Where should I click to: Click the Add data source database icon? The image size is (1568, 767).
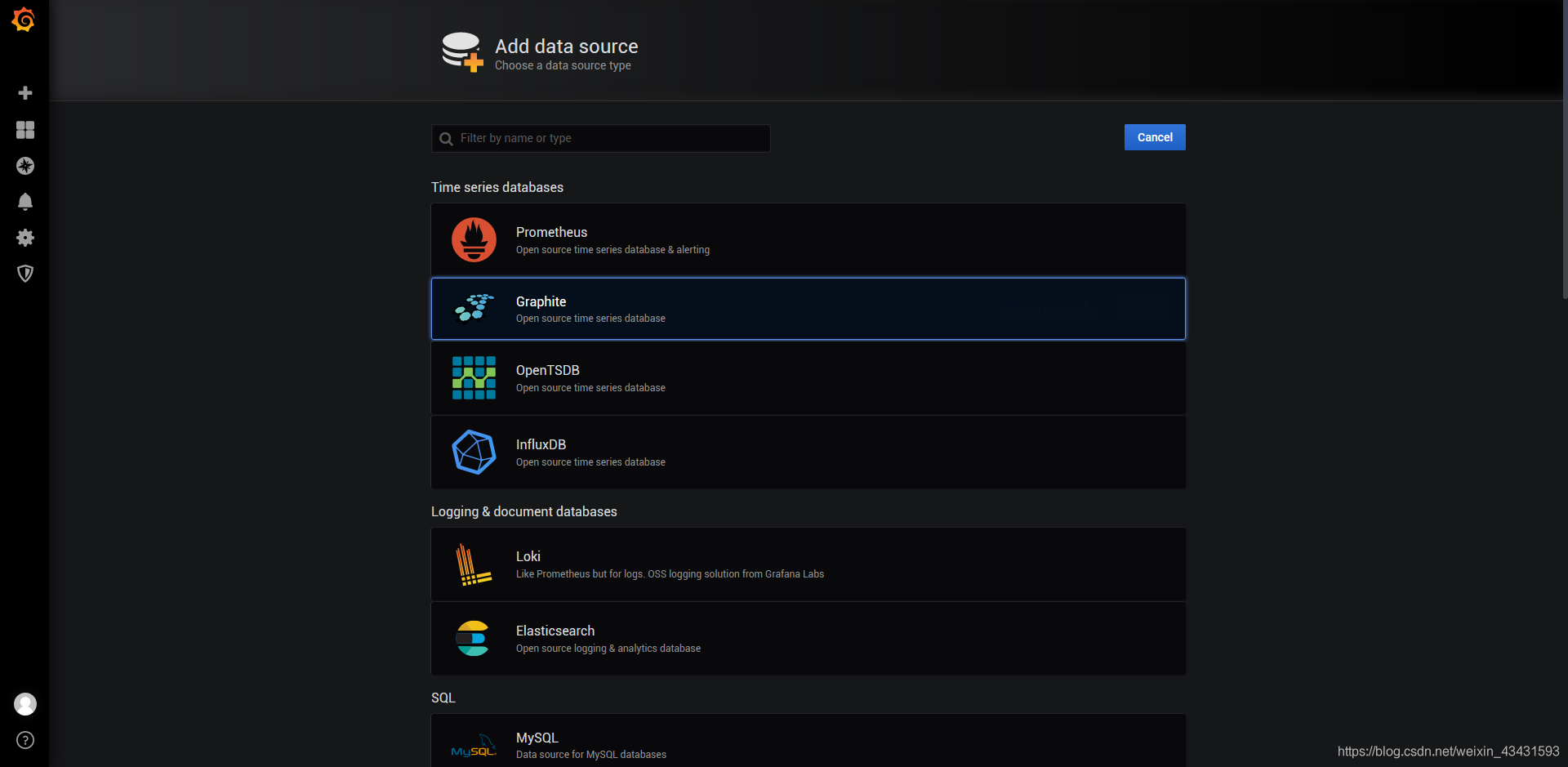click(462, 52)
